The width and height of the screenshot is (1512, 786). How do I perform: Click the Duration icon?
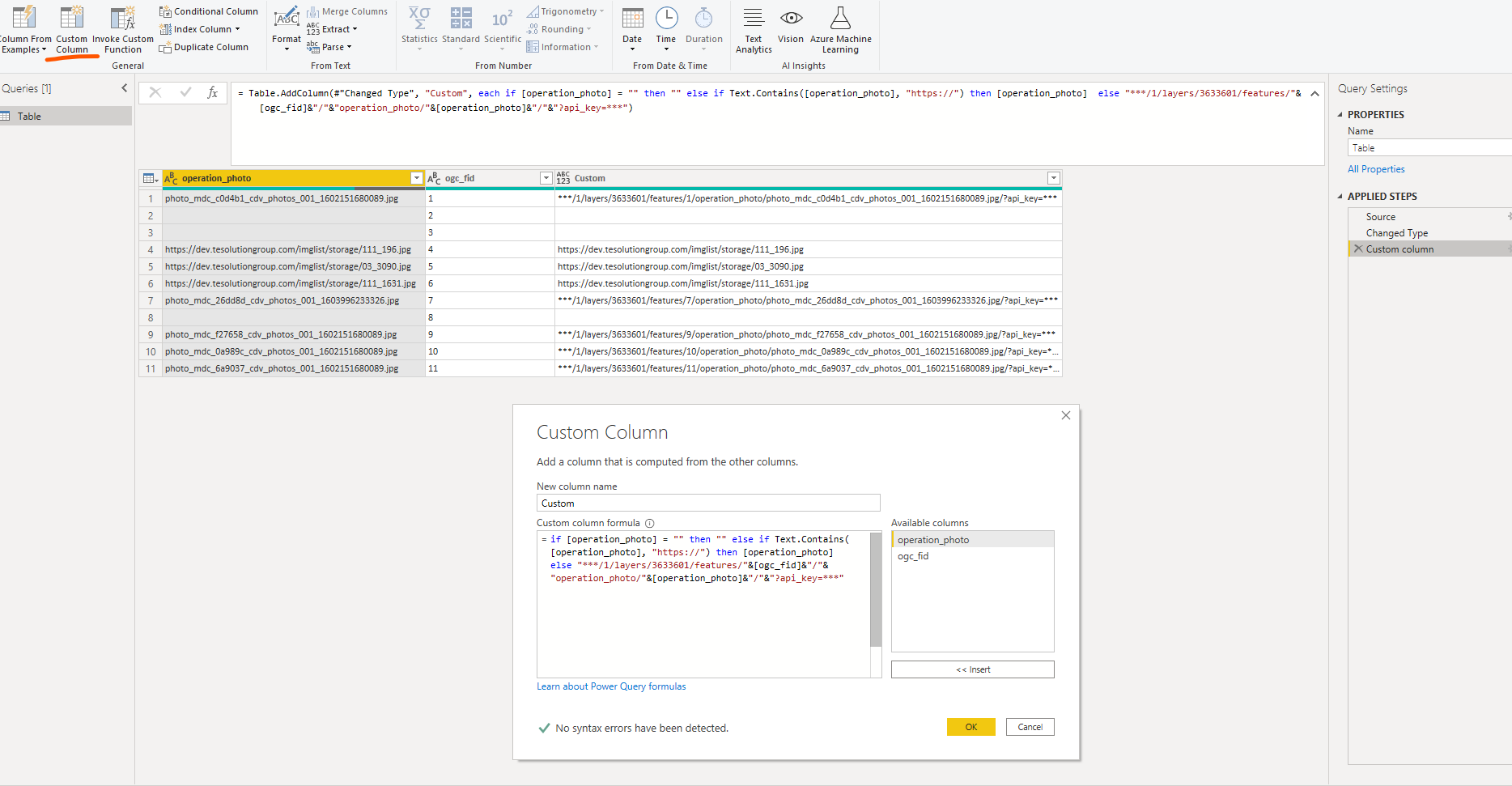[704, 18]
